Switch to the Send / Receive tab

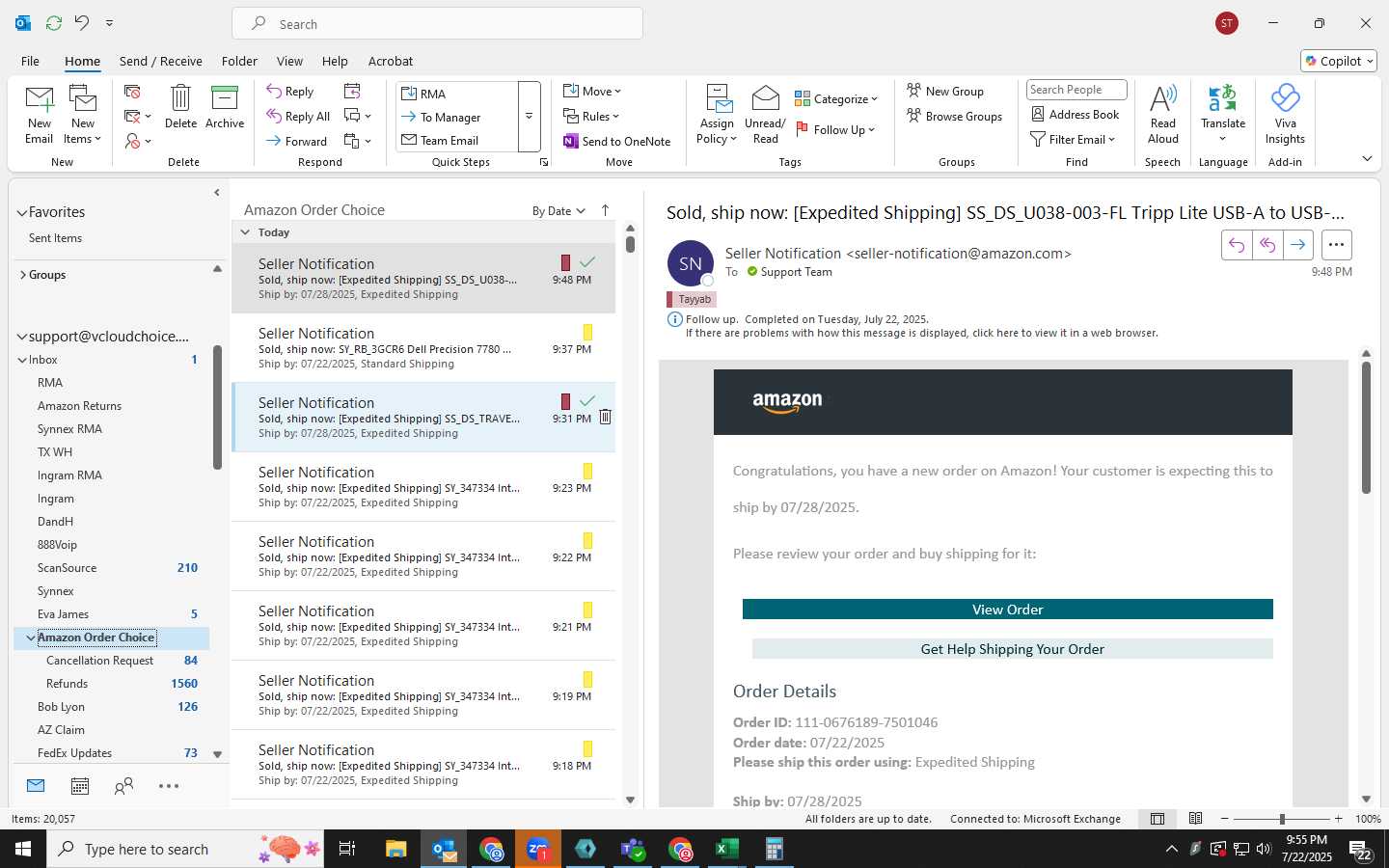[x=161, y=61]
